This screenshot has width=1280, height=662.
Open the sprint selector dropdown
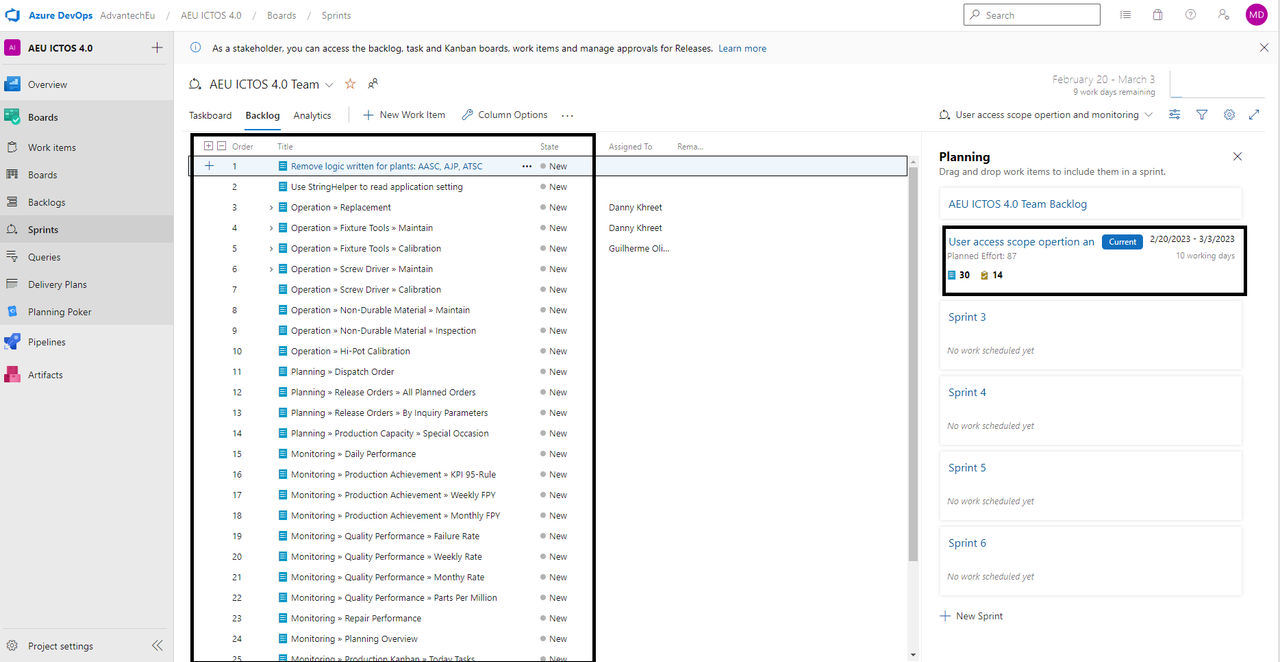click(x=1148, y=115)
